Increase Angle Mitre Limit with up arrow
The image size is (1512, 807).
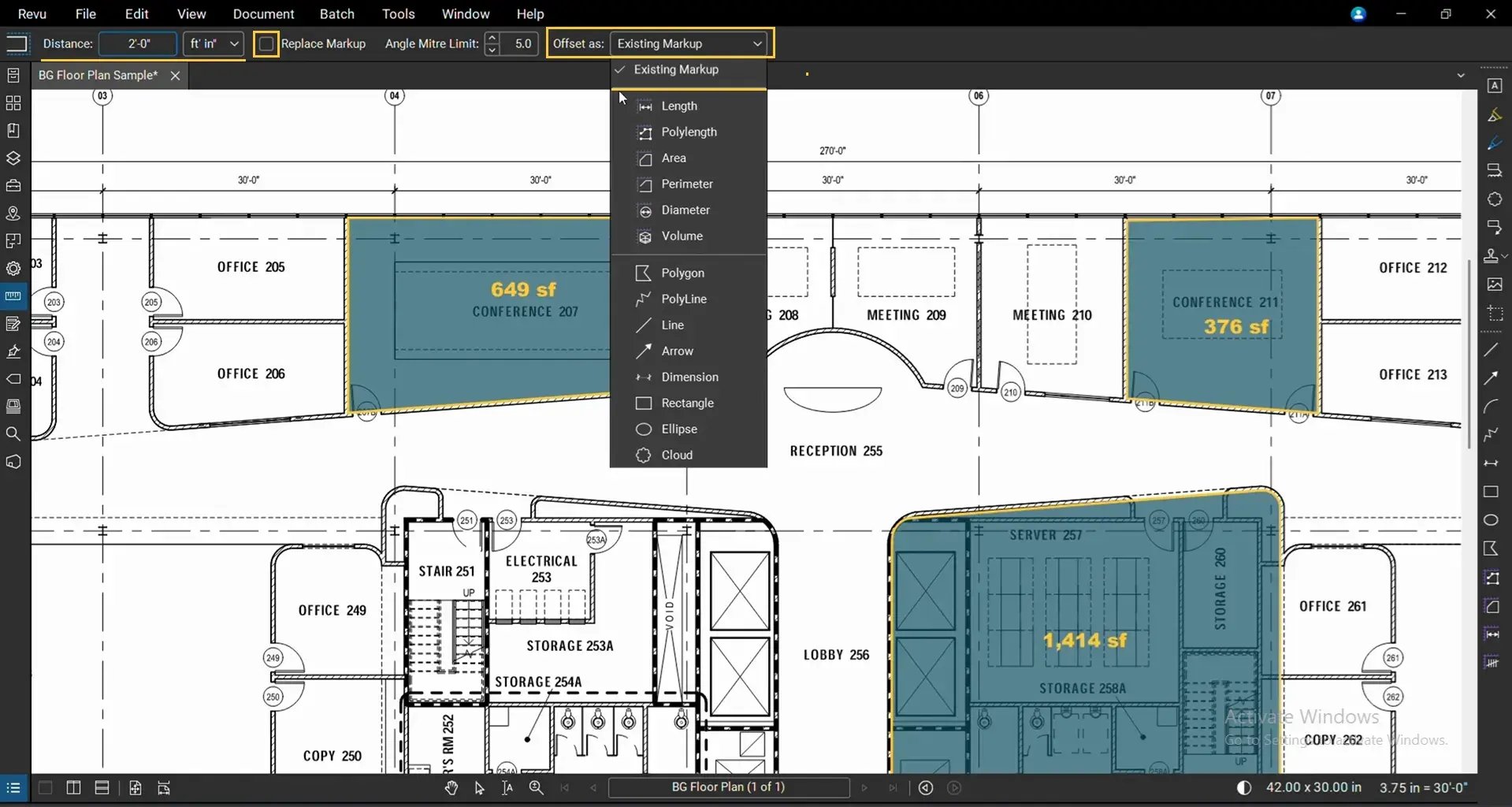pyautogui.click(x=492, y=37)
